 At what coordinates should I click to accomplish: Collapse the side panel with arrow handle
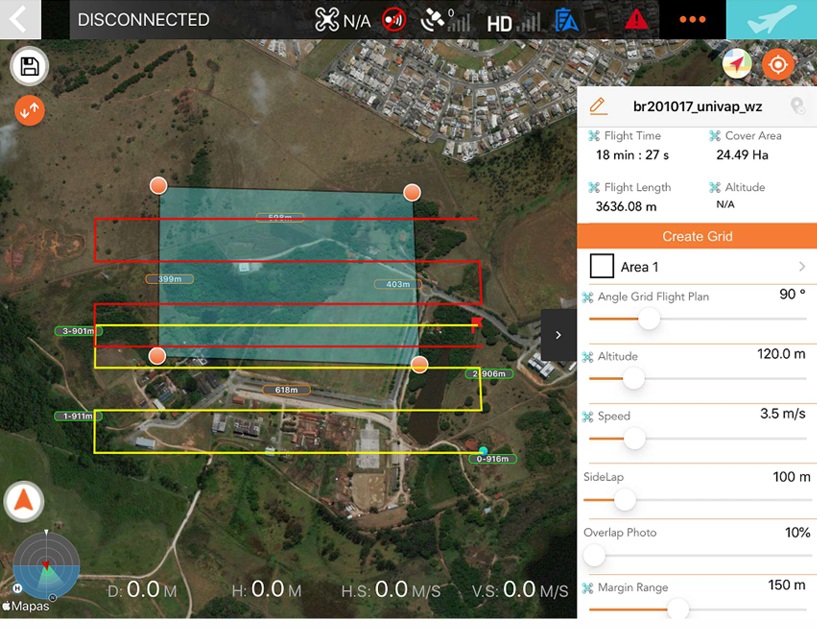558,335
